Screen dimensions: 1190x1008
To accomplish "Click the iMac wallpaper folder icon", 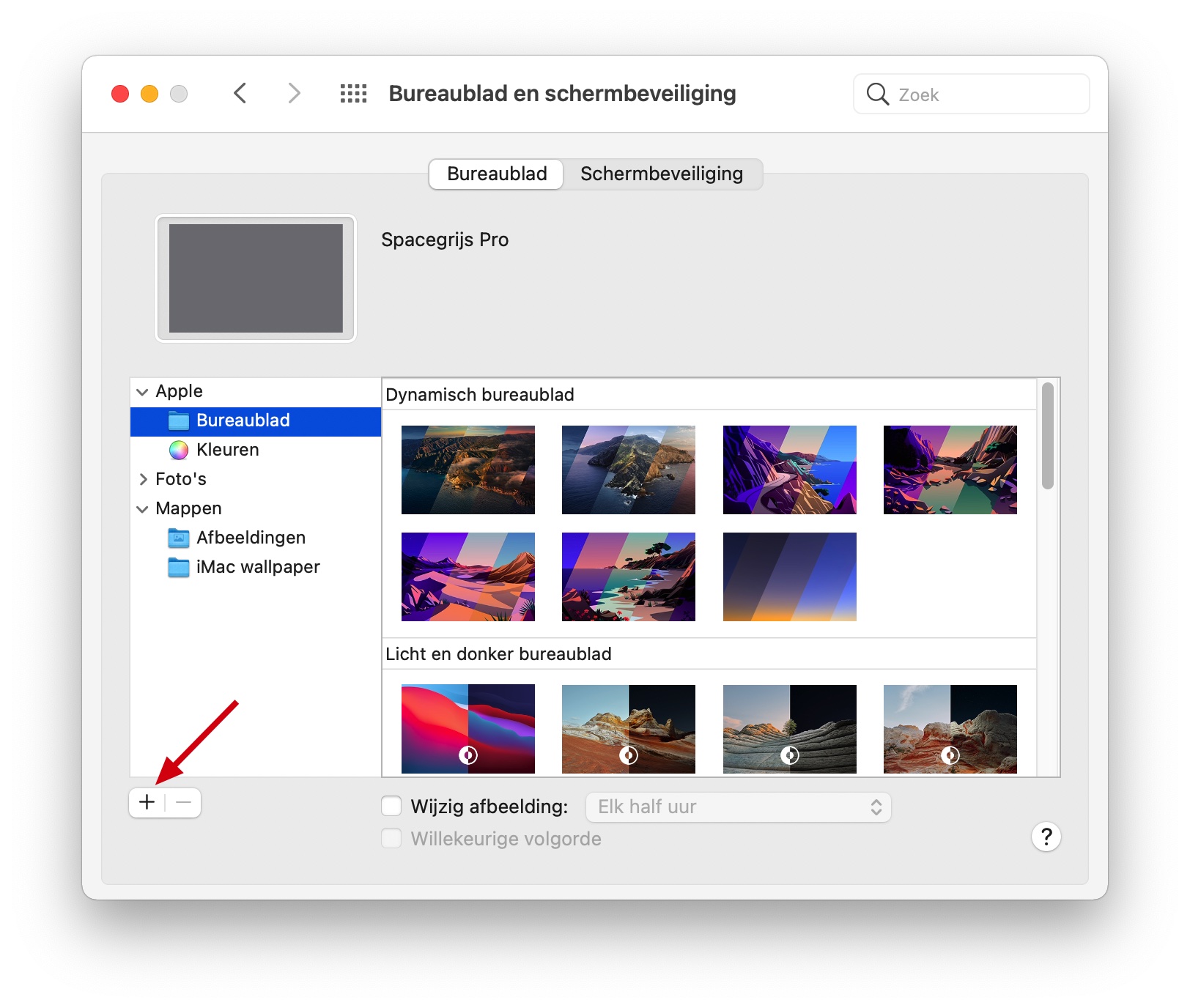I will [x=179, y=567].
